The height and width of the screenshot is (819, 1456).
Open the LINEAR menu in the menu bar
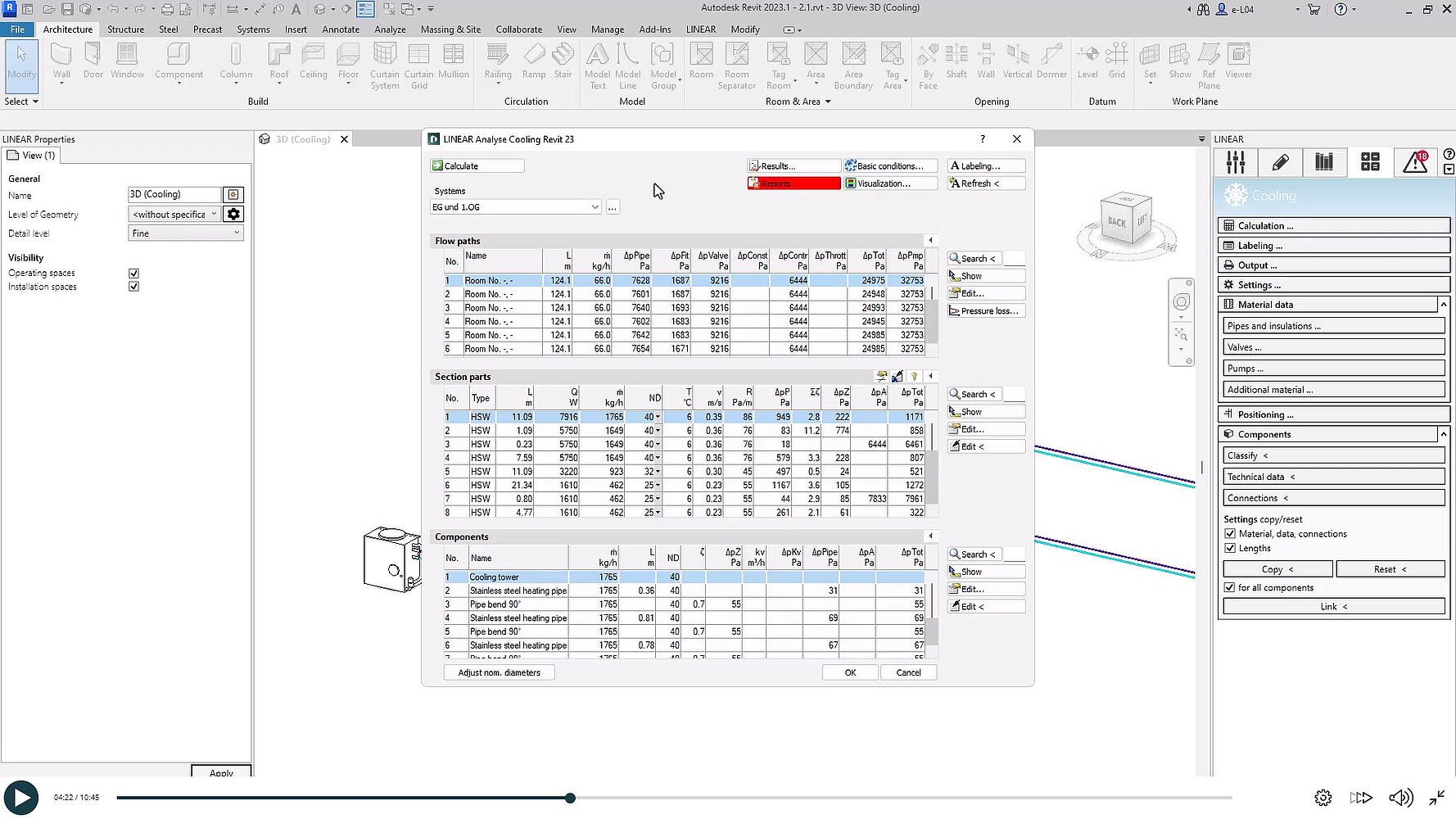[x=701, y=29]
